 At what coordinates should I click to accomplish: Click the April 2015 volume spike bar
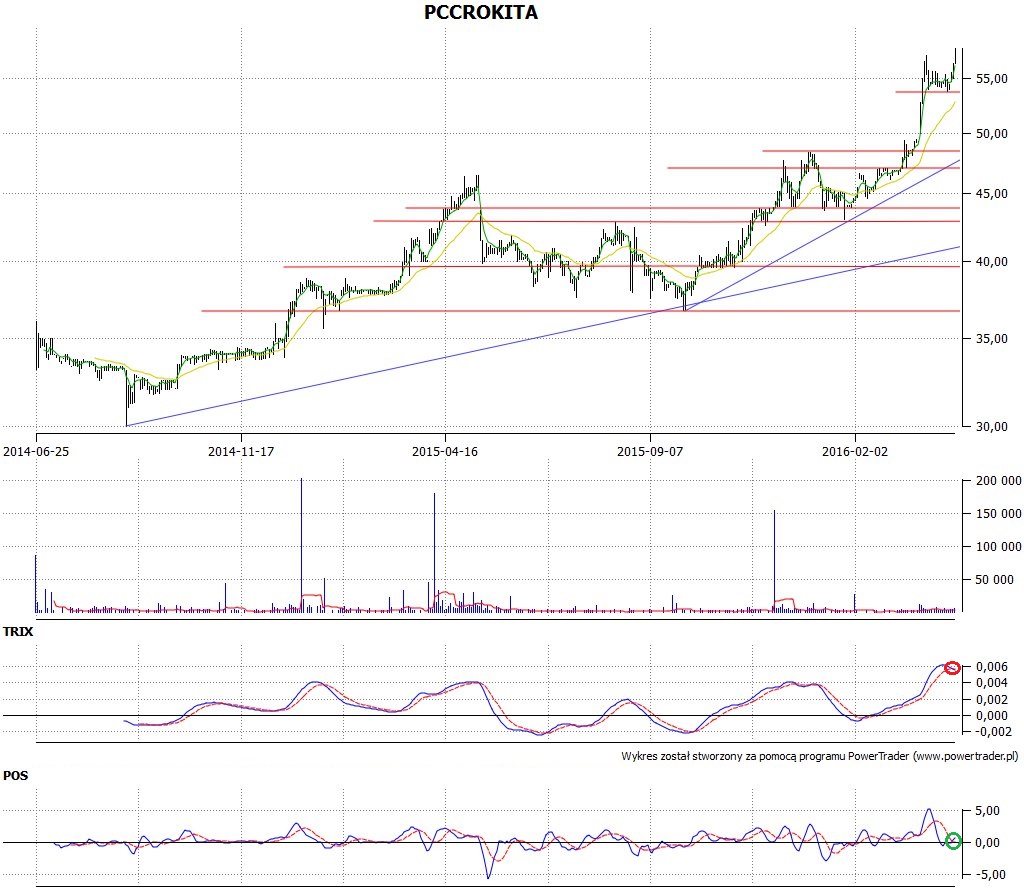(434, 553)
